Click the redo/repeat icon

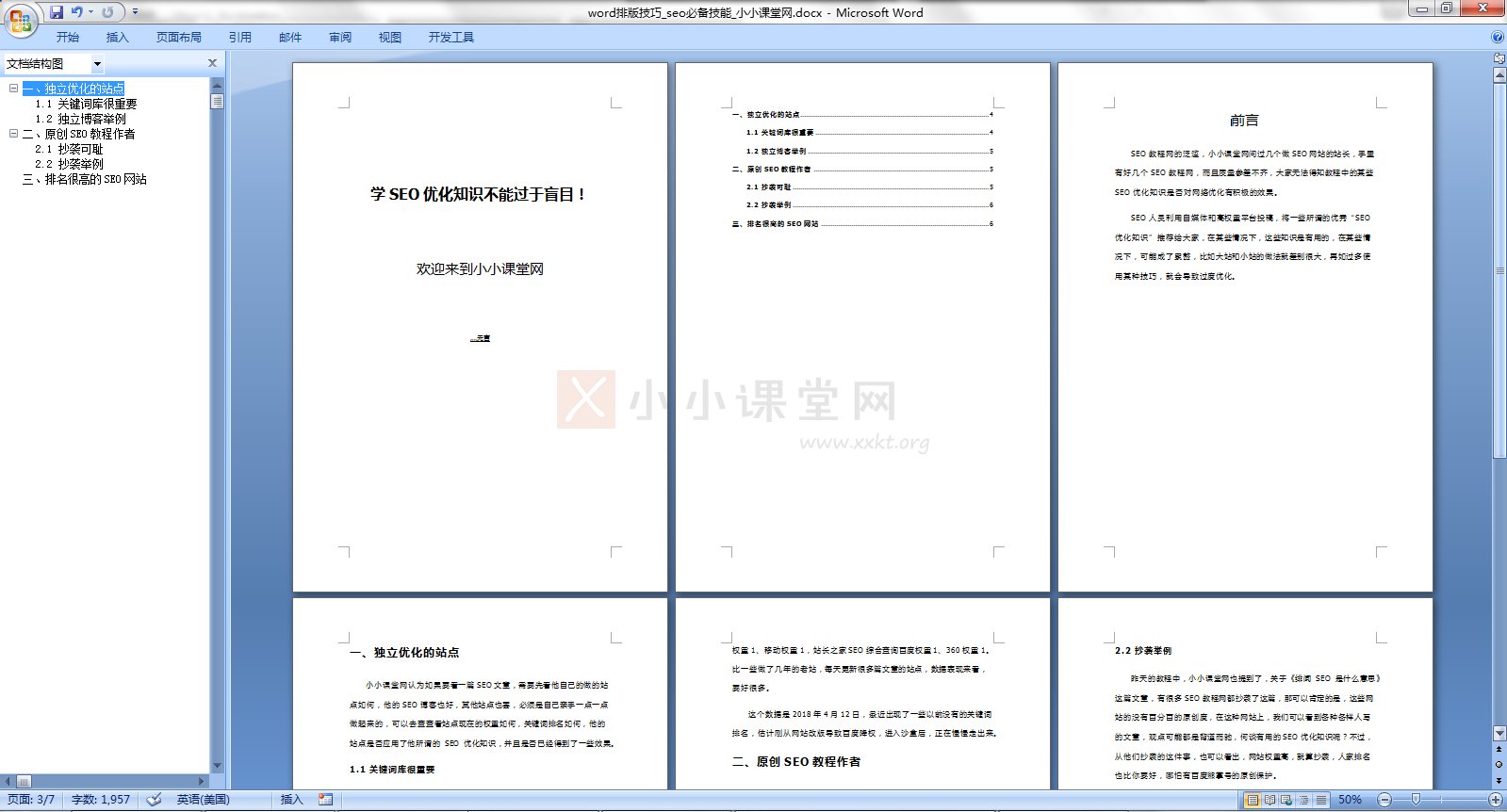point(107,12)
